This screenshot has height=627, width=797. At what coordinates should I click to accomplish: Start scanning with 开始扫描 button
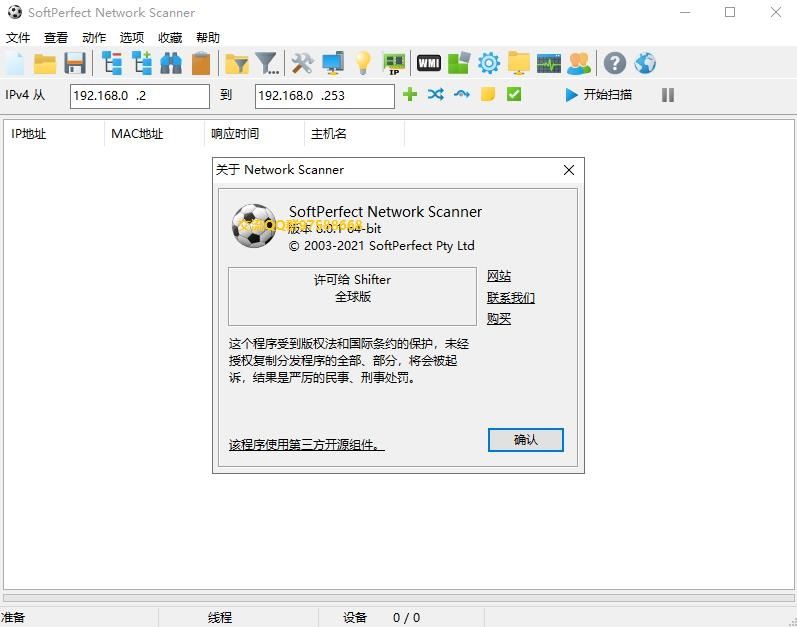(x=599, y=95)
